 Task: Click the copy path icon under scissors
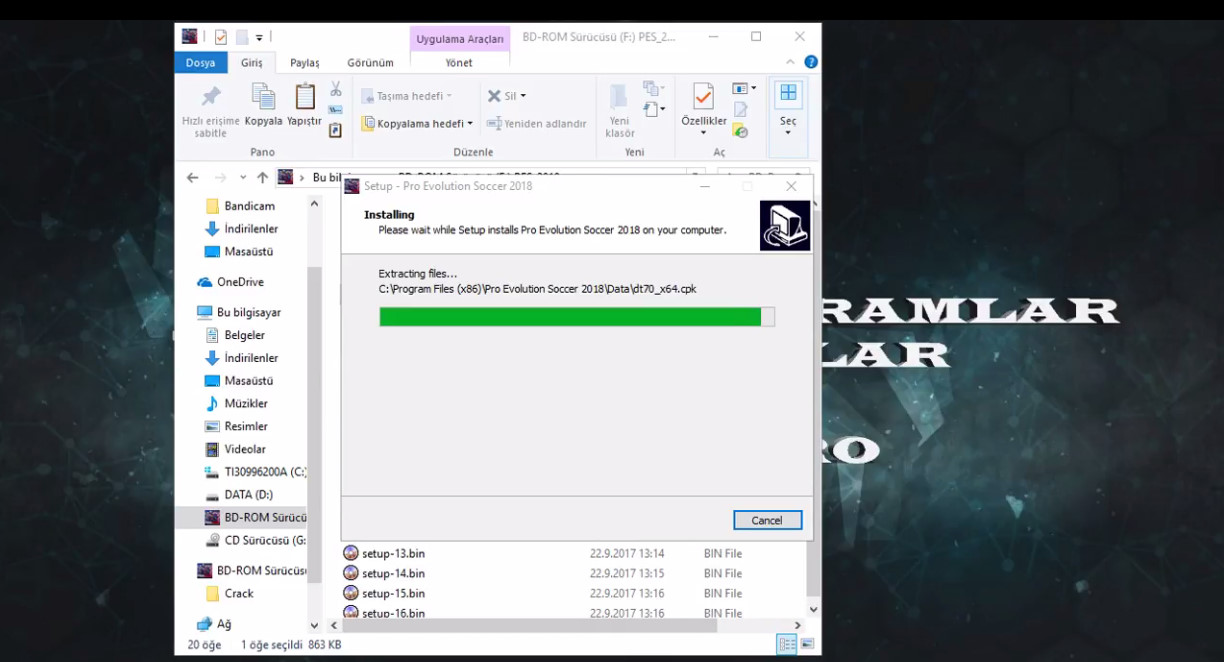pyautogui.click(x=336, y=109)
